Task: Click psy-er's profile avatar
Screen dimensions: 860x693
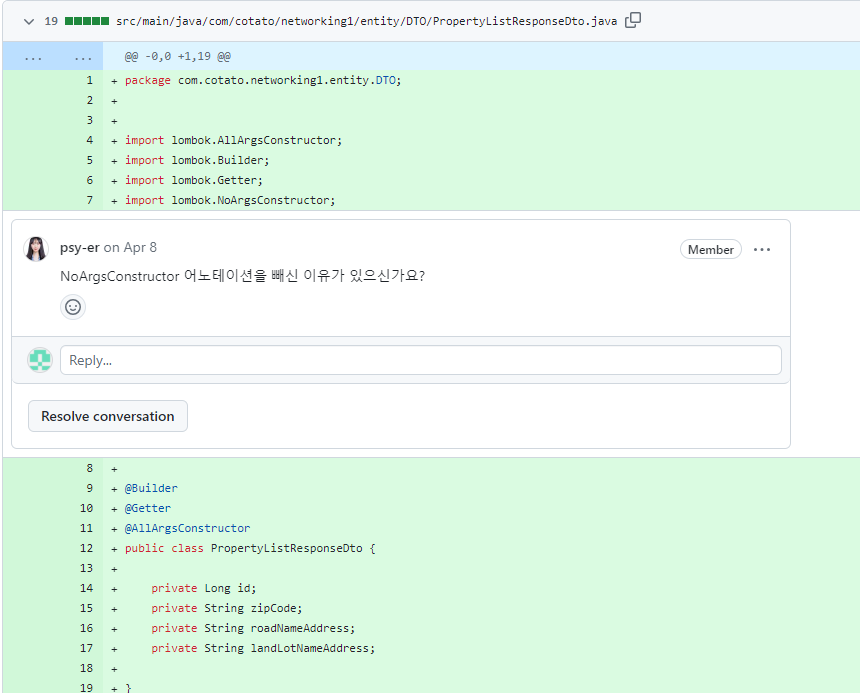Action: (36, 248)
